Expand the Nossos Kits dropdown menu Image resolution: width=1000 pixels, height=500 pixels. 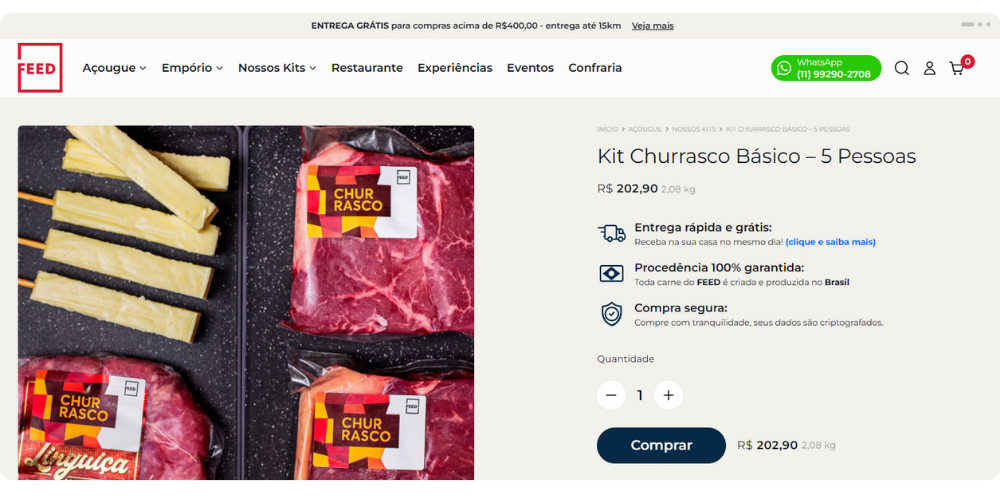point(277,68)
